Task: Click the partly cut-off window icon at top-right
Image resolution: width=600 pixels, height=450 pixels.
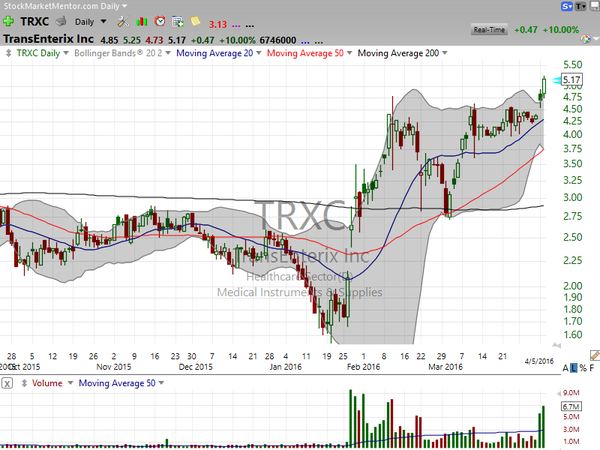Action: click(x=595, y=6)
